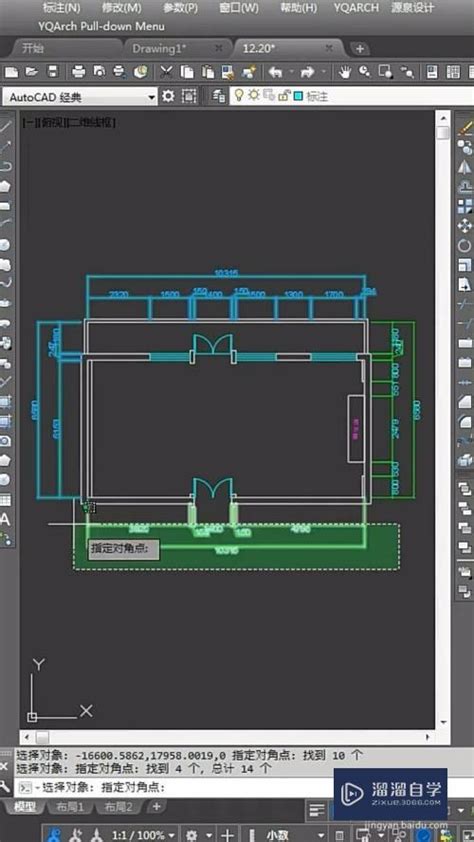Viewport: 474px width, 842px height.
Task: Click the 标注 layer color swatch
Action: point(298,97)
